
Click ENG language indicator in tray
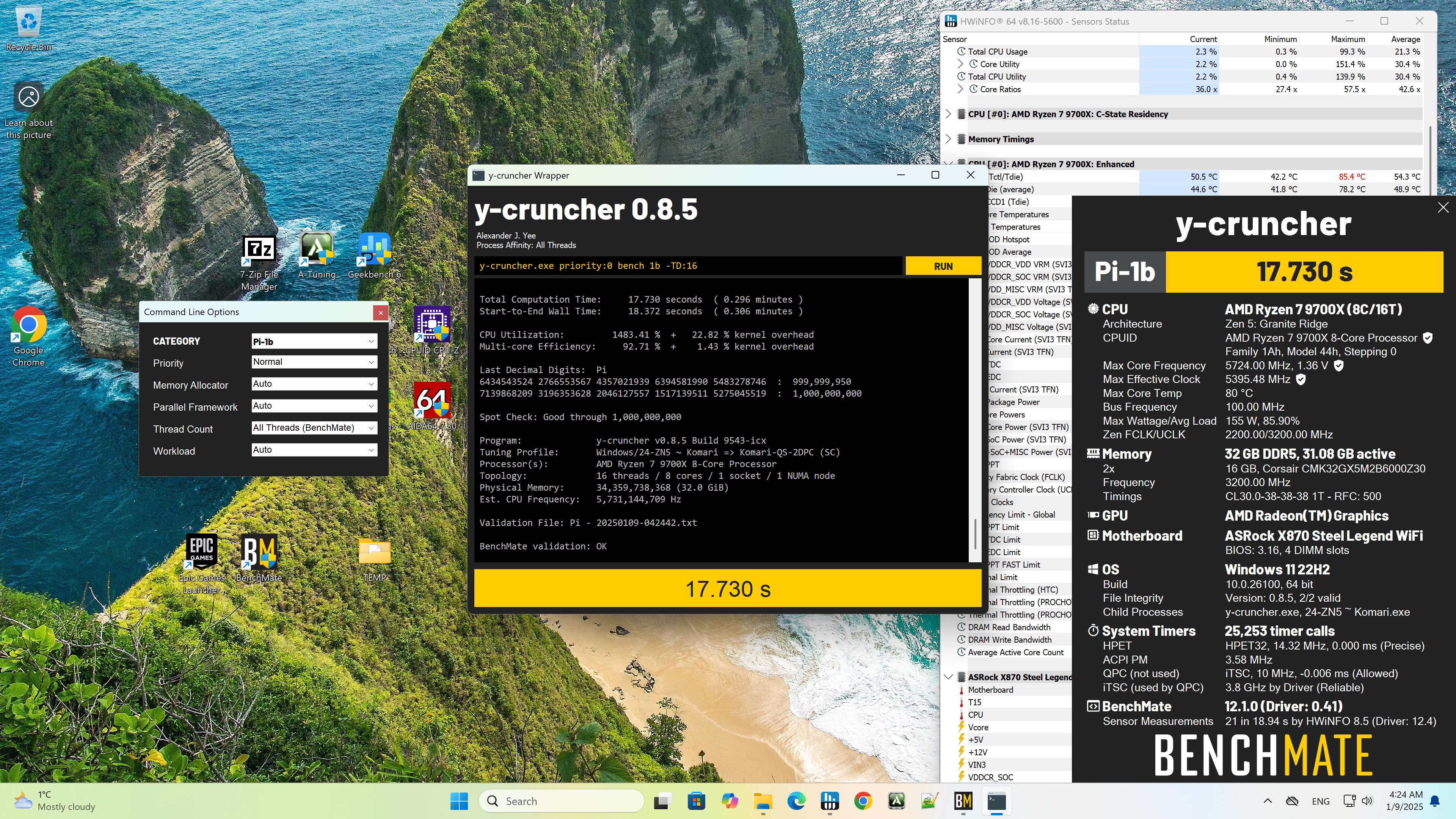[x=1320, y=801]
